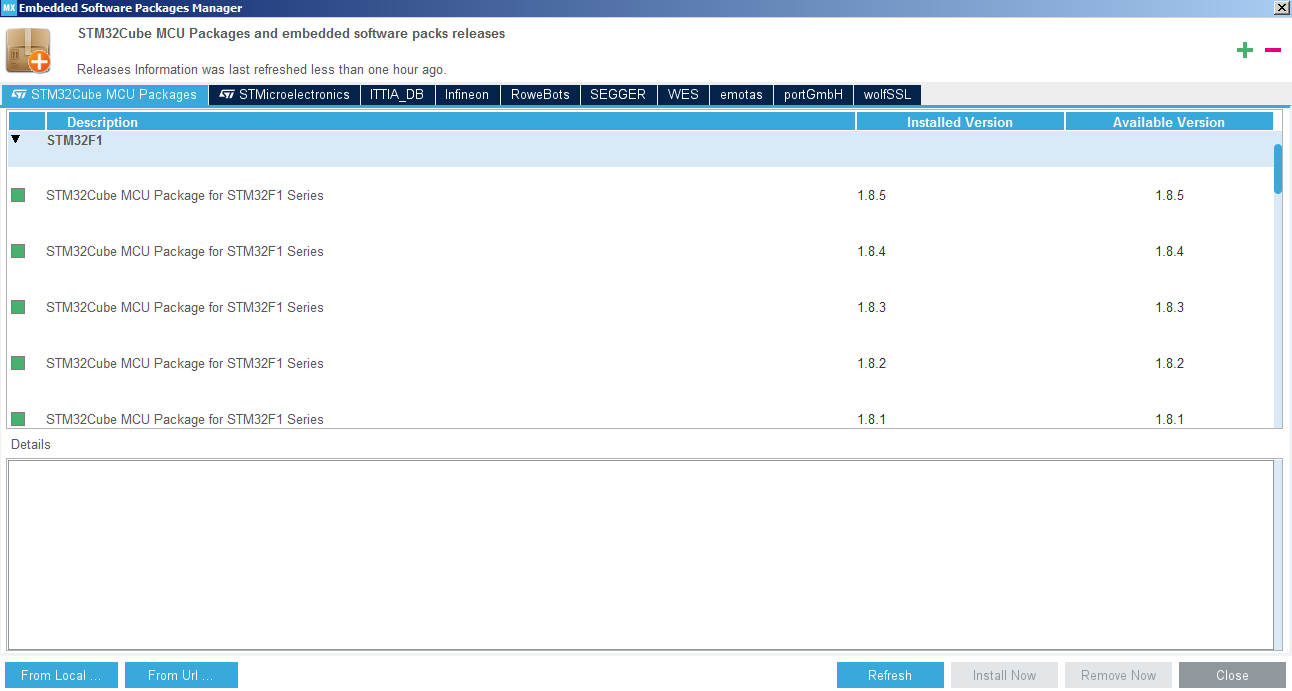Switch to the SEGGER tab

618,94
